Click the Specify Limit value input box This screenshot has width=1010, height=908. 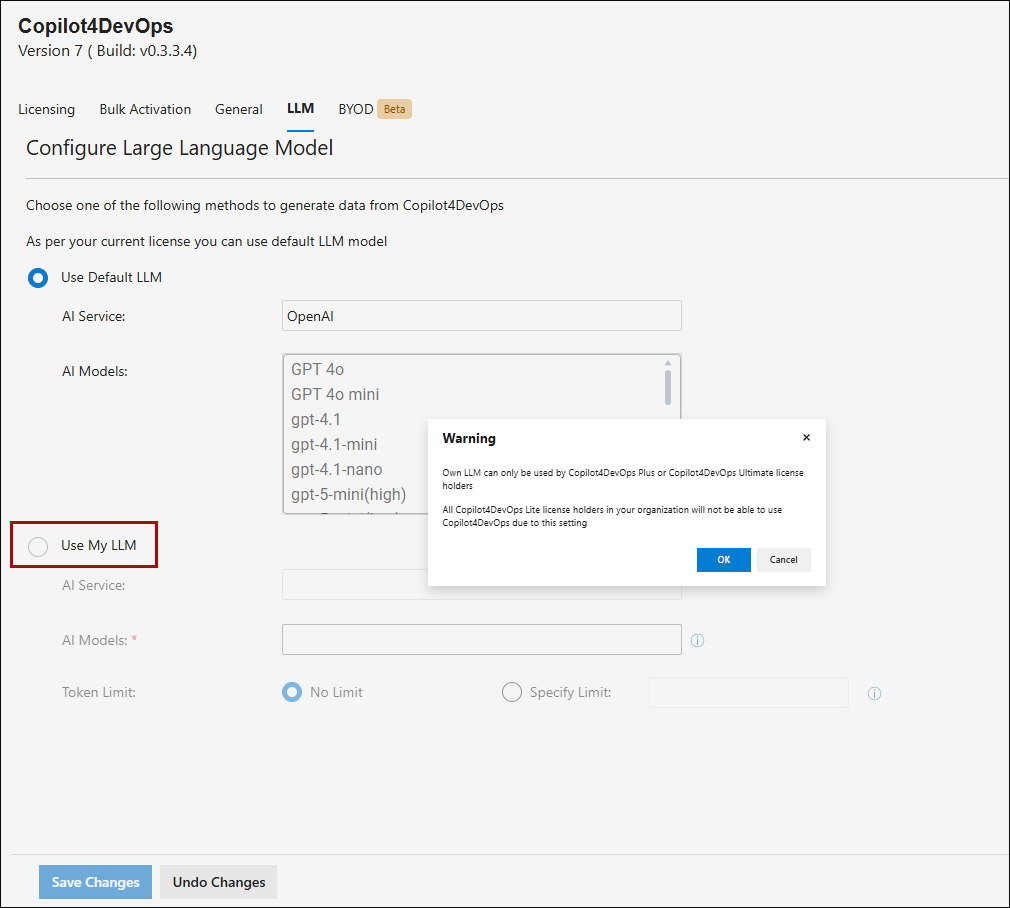[748, 692]
